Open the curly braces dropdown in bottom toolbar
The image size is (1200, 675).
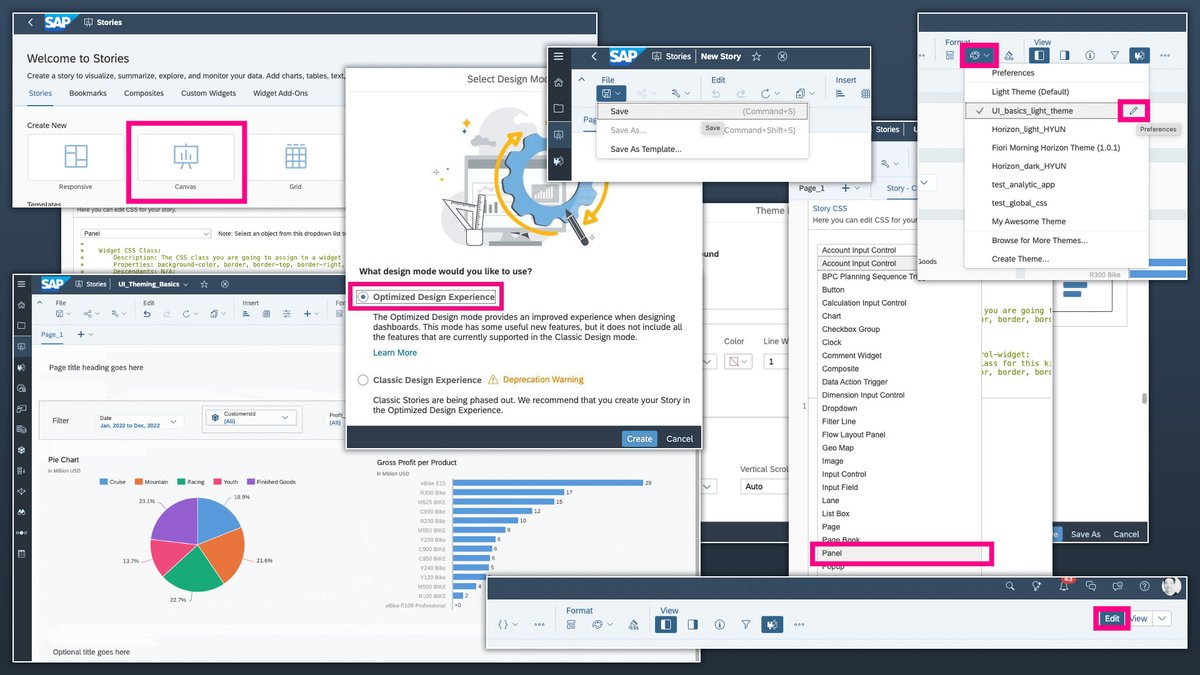[x=508, y=624]
